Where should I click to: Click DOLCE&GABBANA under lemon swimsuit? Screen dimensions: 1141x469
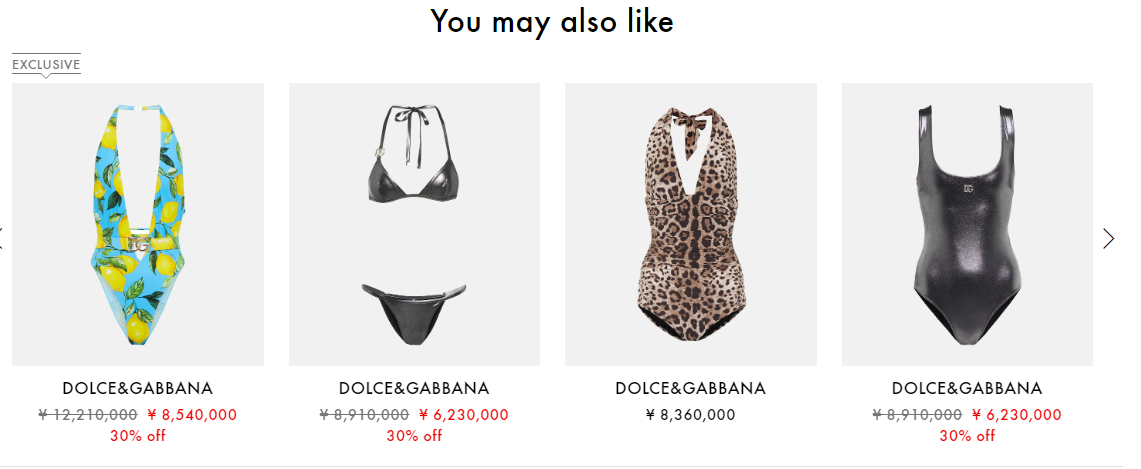tap(138, 388)
